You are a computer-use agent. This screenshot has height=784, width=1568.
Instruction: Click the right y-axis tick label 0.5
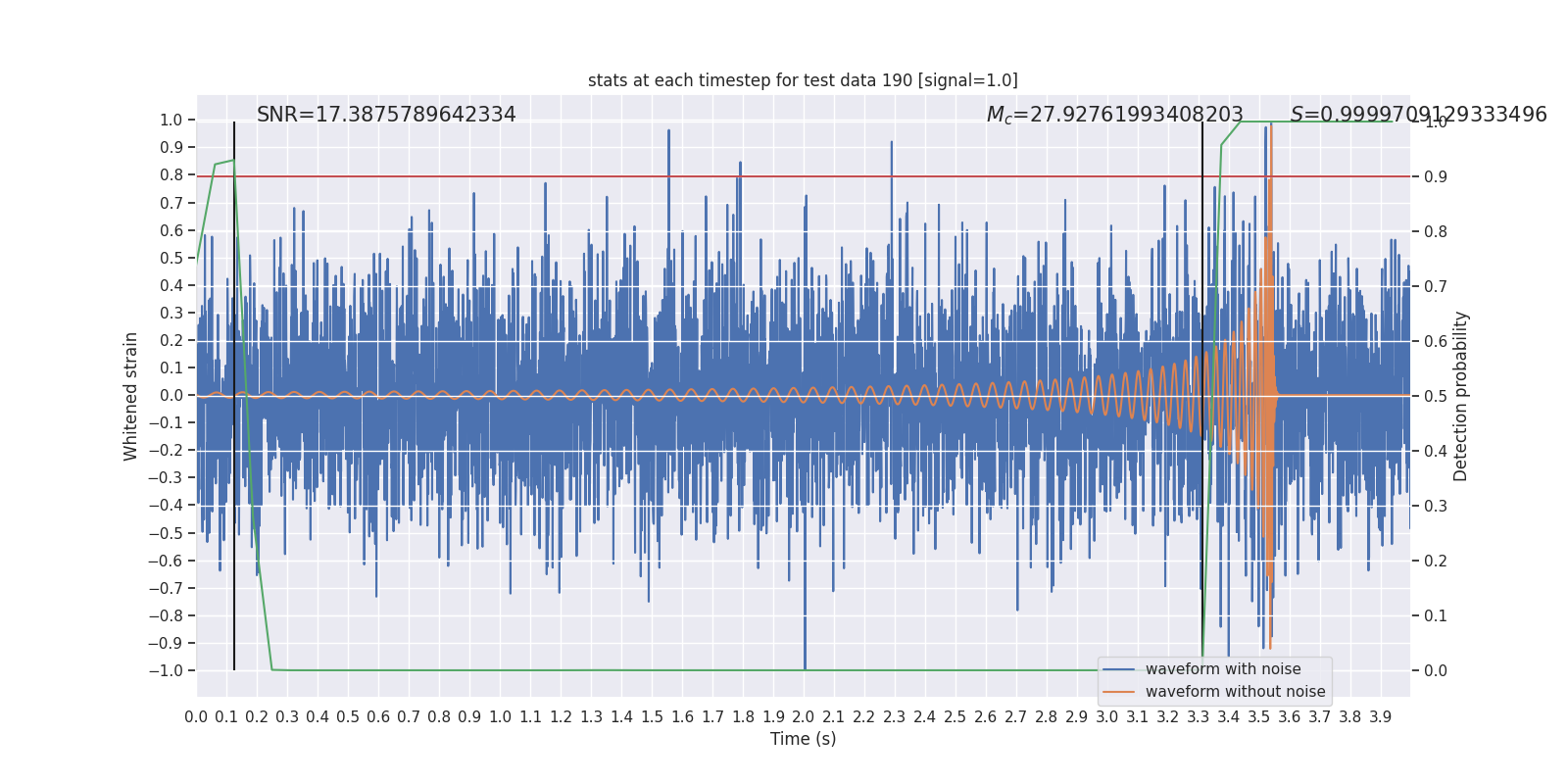pyautogui.click(x=1436, y=396)
